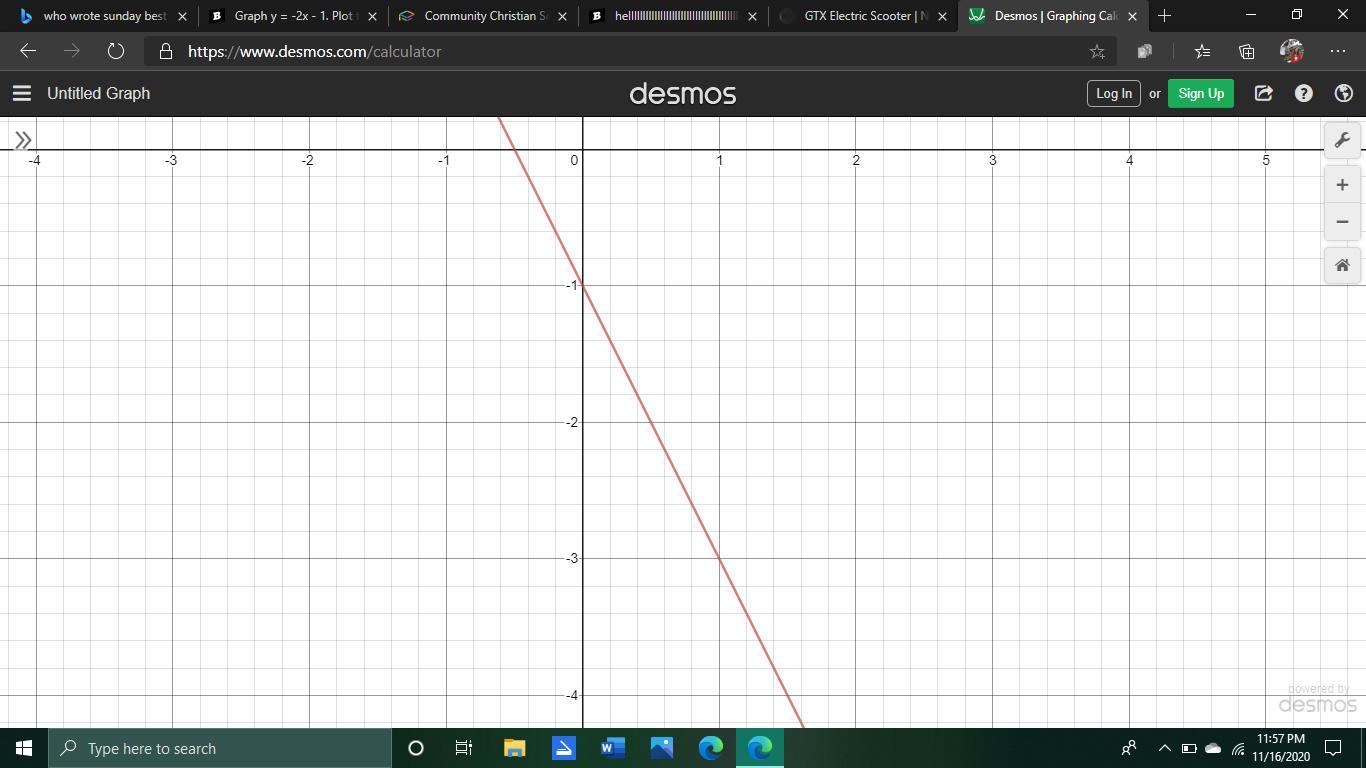Open OneDrive cloud icon in tray
Screen dimensions: 1366x768
(x=1213, y=748)
